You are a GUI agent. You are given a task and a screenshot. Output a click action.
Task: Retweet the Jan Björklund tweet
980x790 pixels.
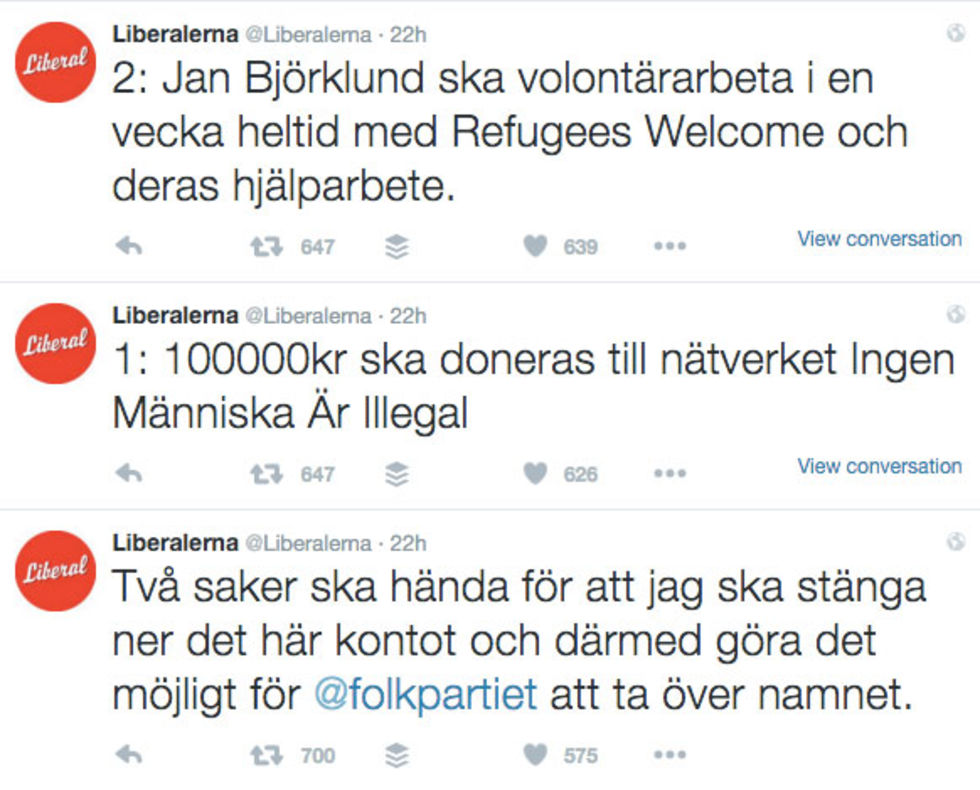pyautogui.click(x=263, y=247)
